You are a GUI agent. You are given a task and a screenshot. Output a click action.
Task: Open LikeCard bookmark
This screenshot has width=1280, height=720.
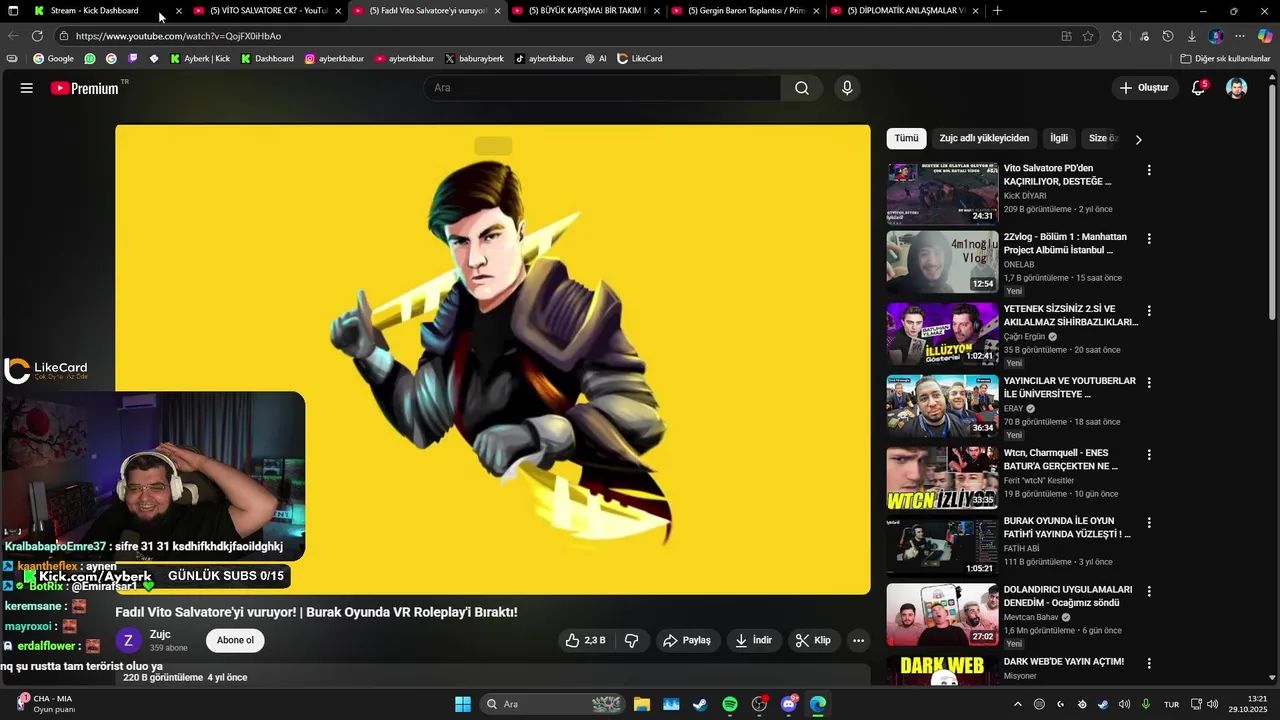pos(640,59)
